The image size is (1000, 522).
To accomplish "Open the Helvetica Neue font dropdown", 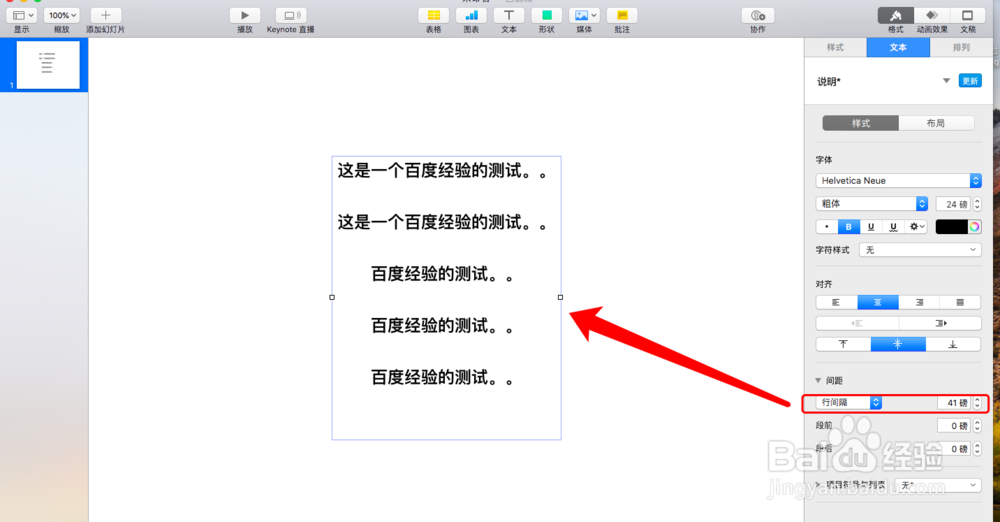I will pyautogui.click(x=898, y=181).
